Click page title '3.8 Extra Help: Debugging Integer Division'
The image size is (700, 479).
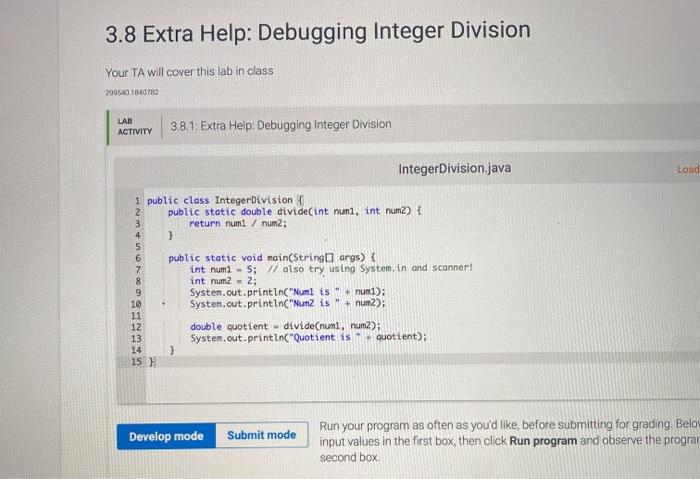[318, 33]
